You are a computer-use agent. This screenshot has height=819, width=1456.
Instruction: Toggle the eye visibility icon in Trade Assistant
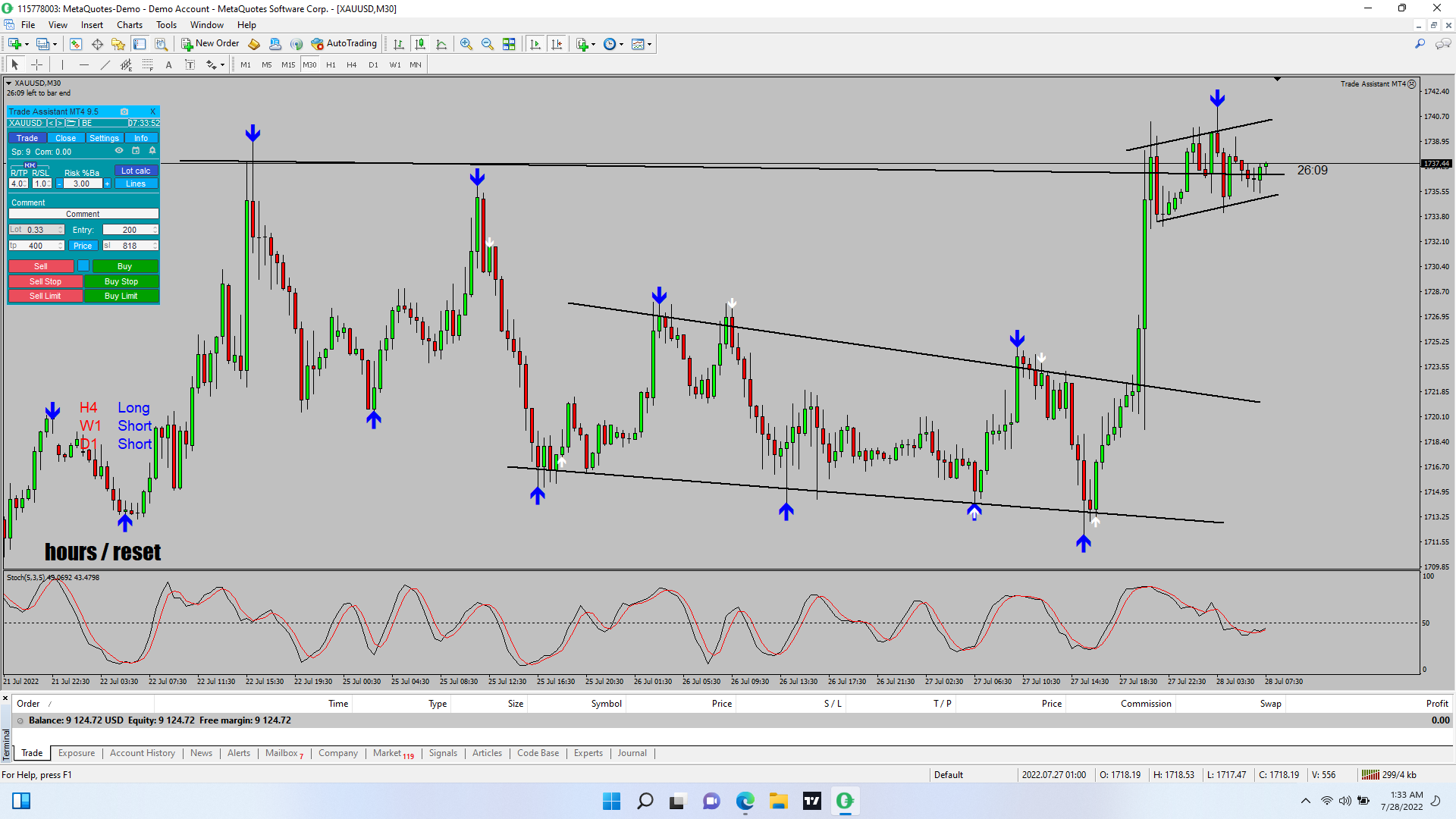(119, 151)
